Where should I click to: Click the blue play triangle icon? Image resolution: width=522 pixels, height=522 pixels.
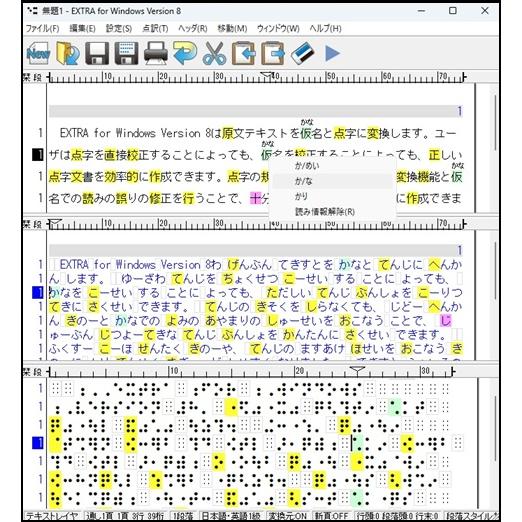point(332,53)
